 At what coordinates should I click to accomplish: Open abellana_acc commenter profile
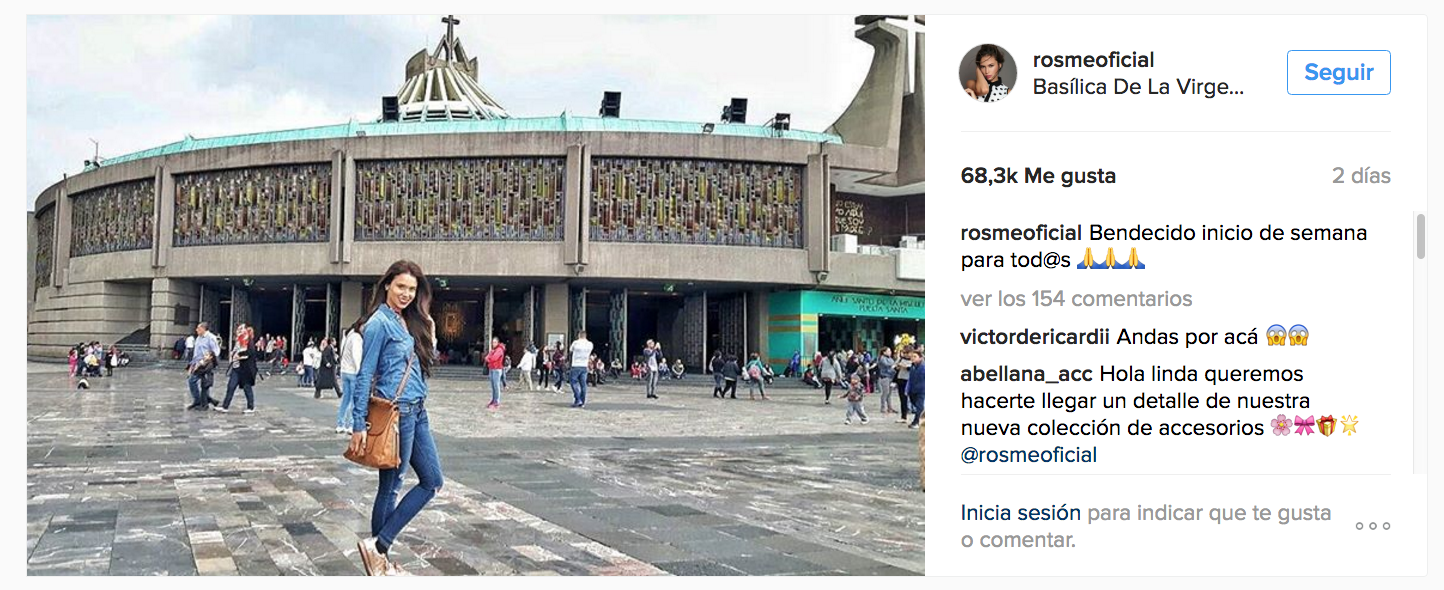click(1026, 374)
